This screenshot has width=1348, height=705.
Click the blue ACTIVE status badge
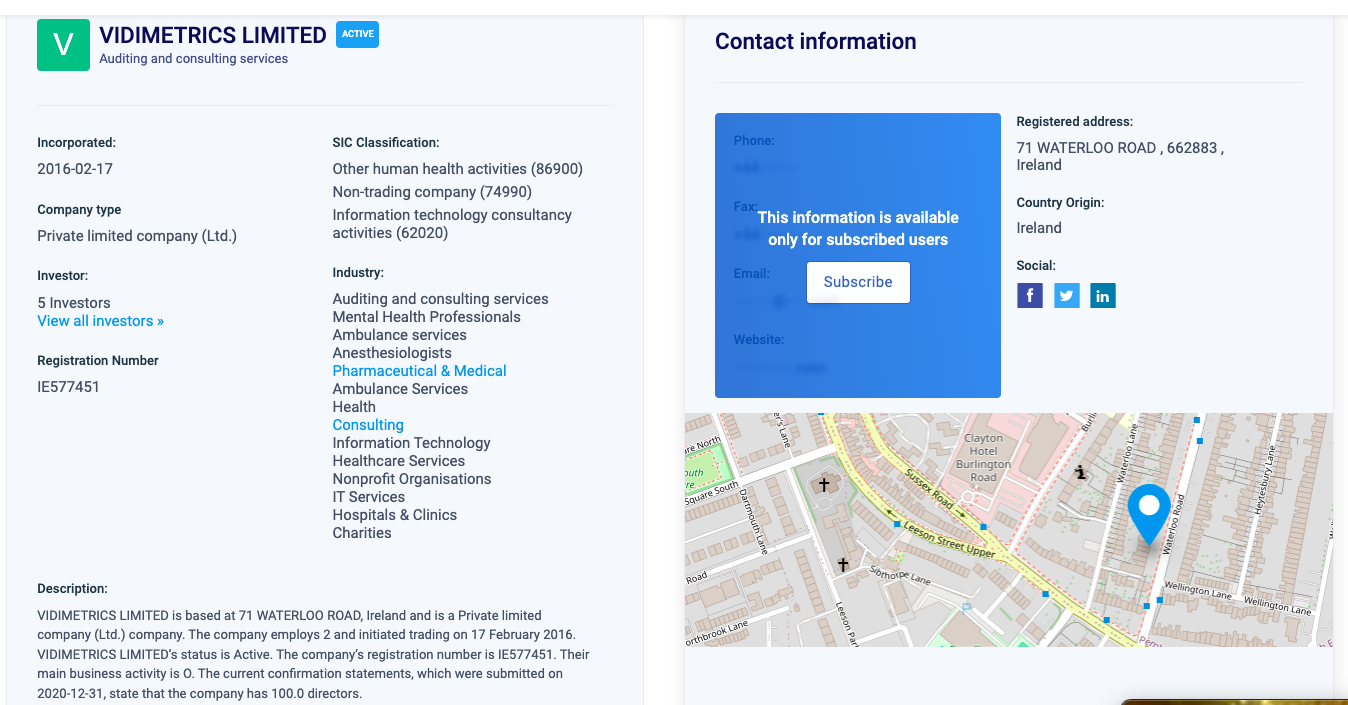click(x=358, y=34)
